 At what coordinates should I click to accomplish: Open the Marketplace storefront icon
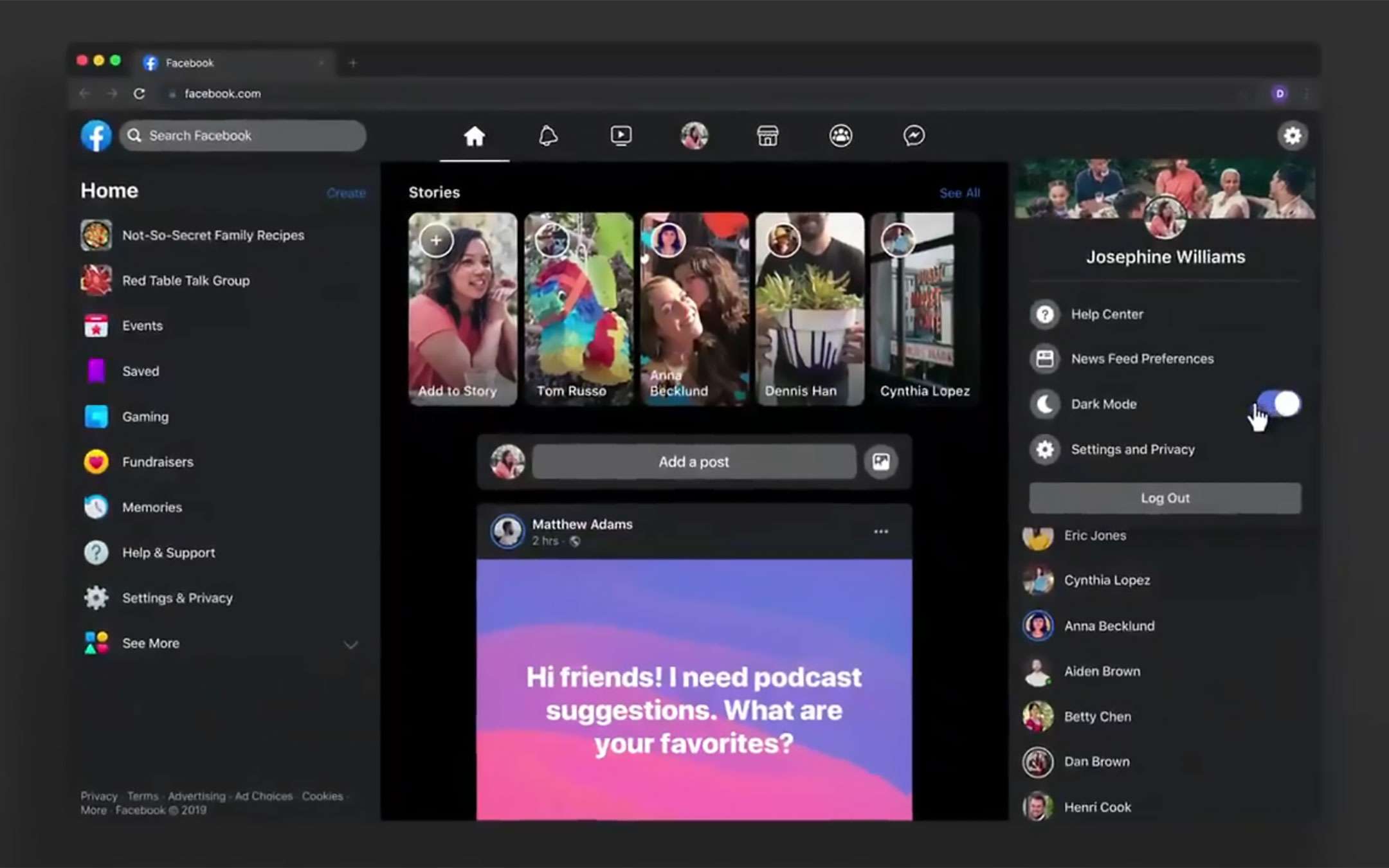click(x=767, y=136)
